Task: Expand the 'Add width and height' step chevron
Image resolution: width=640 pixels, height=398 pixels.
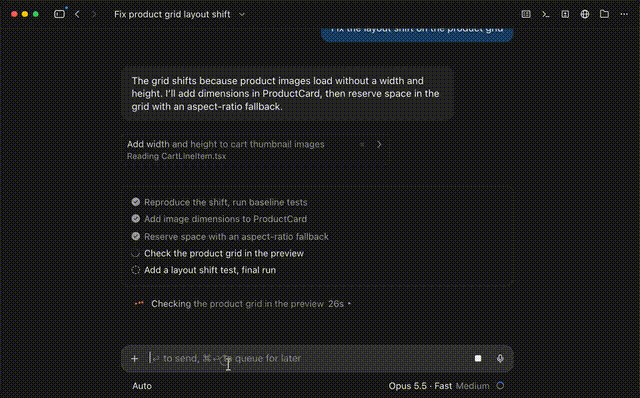Action: click(x=379, y=144)
